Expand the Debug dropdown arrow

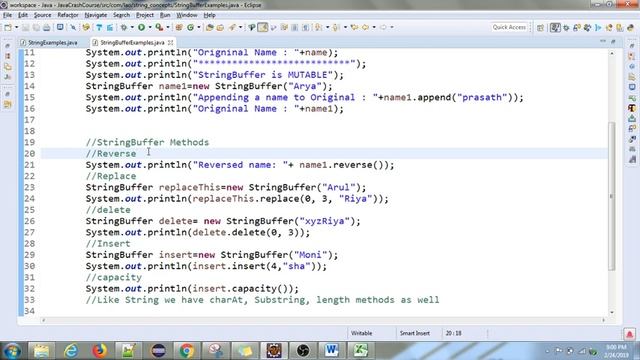[132, 27]
